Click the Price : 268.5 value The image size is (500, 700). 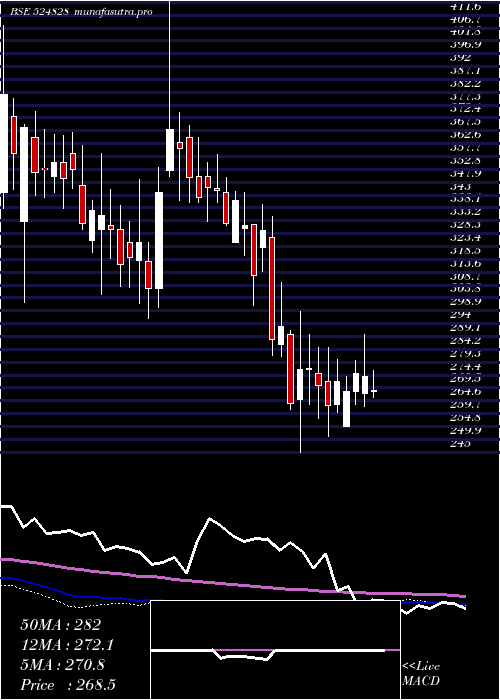pos(68,685)
